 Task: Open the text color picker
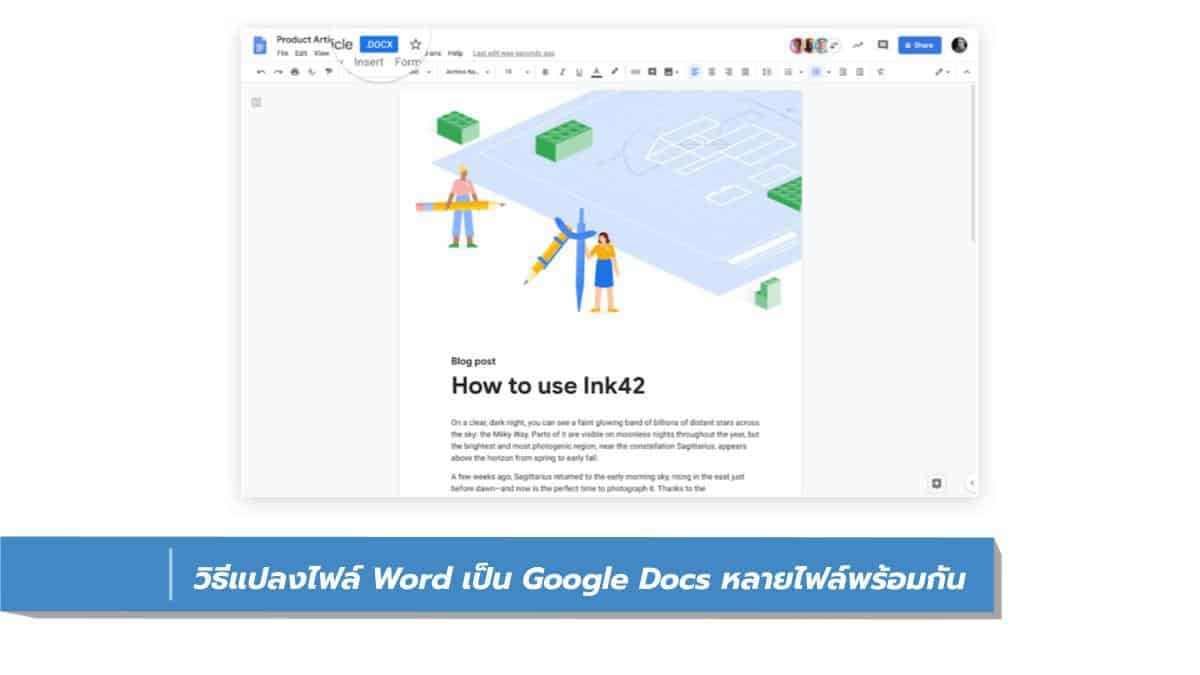pyautogui.click(x=597, y=72)
